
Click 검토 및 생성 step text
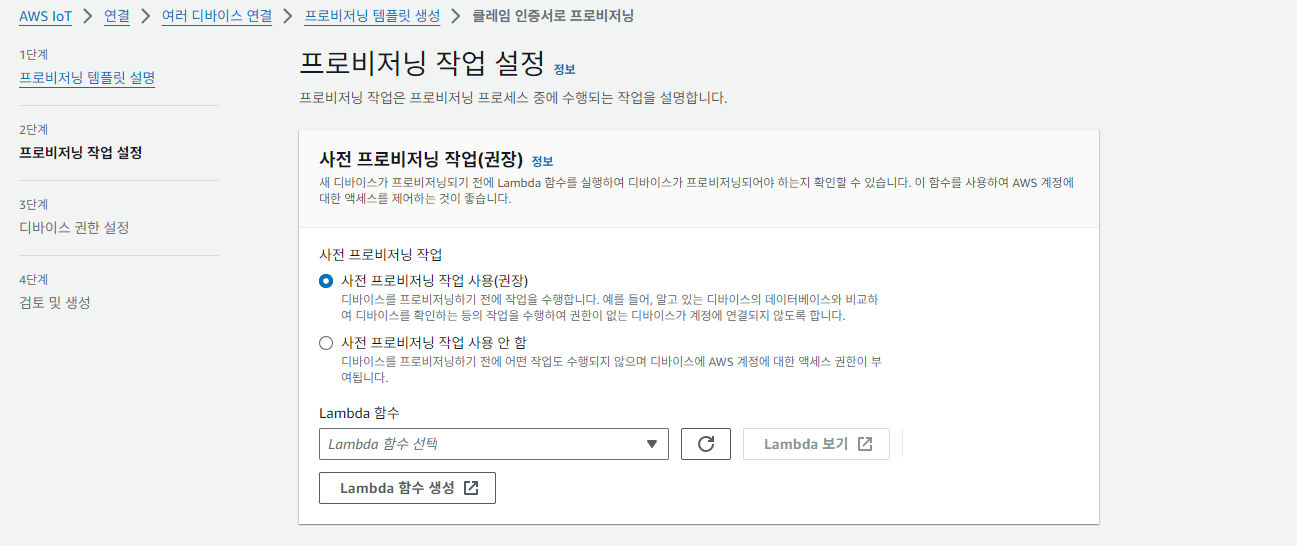(x=55, y=302)
